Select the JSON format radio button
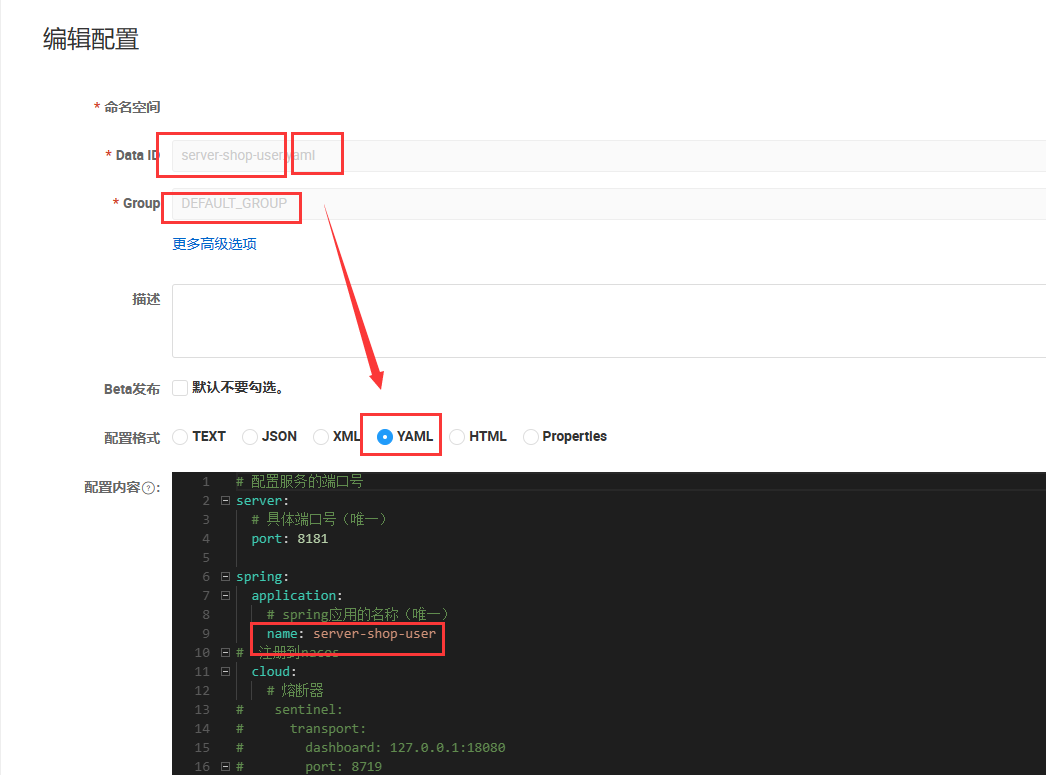 [249, 437]
